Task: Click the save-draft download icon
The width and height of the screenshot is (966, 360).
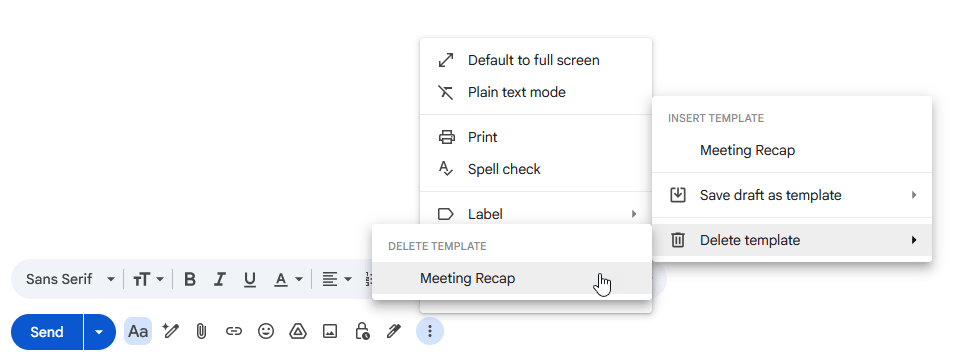Action: [x=678, y=195]
